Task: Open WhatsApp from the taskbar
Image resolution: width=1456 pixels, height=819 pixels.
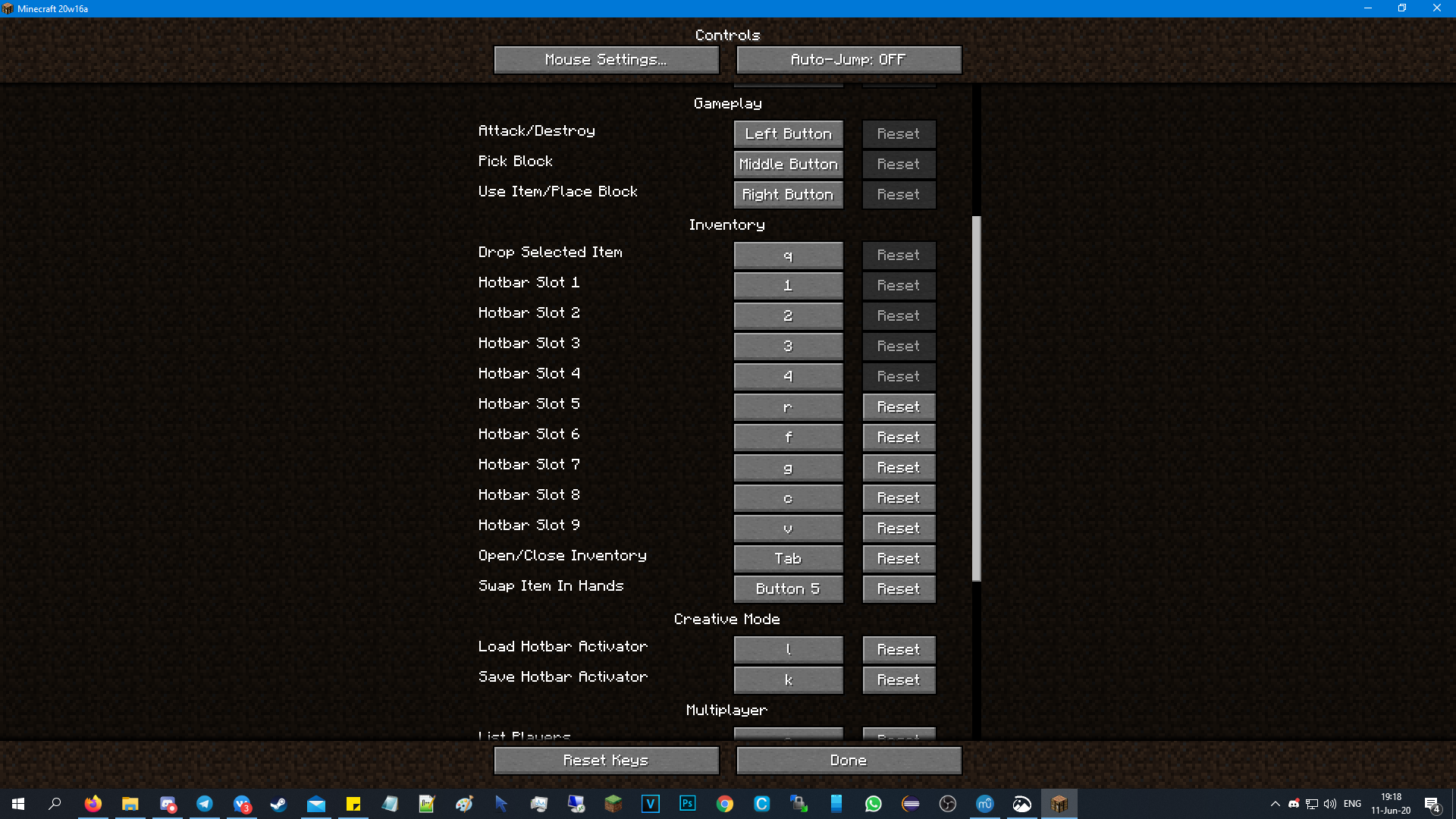Action: coord(874,804)
